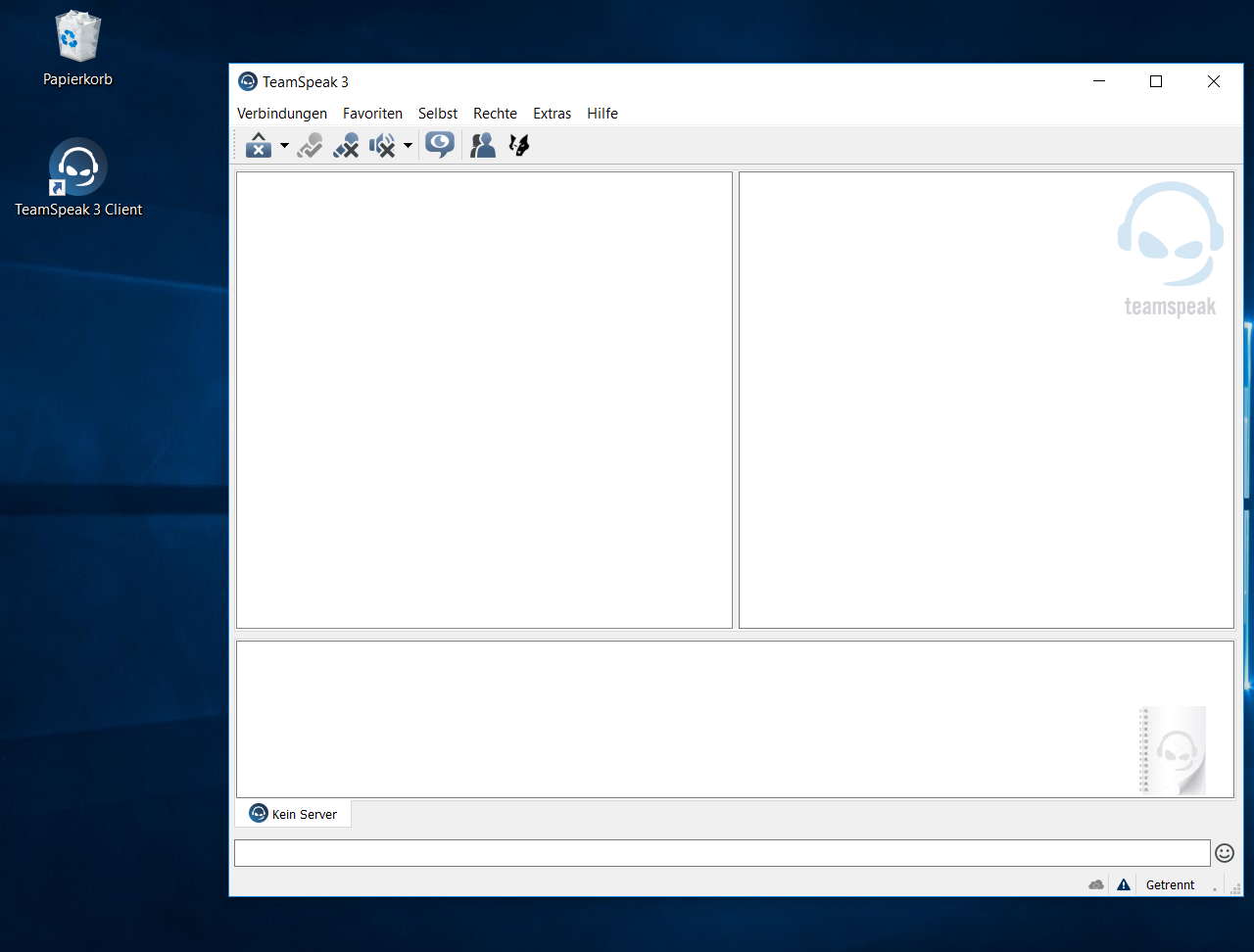The width and height of the screenshot is (1254, 952).
Task: Minimize the TeamSpeak 3 window
Action: pyautogui.click(x=1100, y=82)
